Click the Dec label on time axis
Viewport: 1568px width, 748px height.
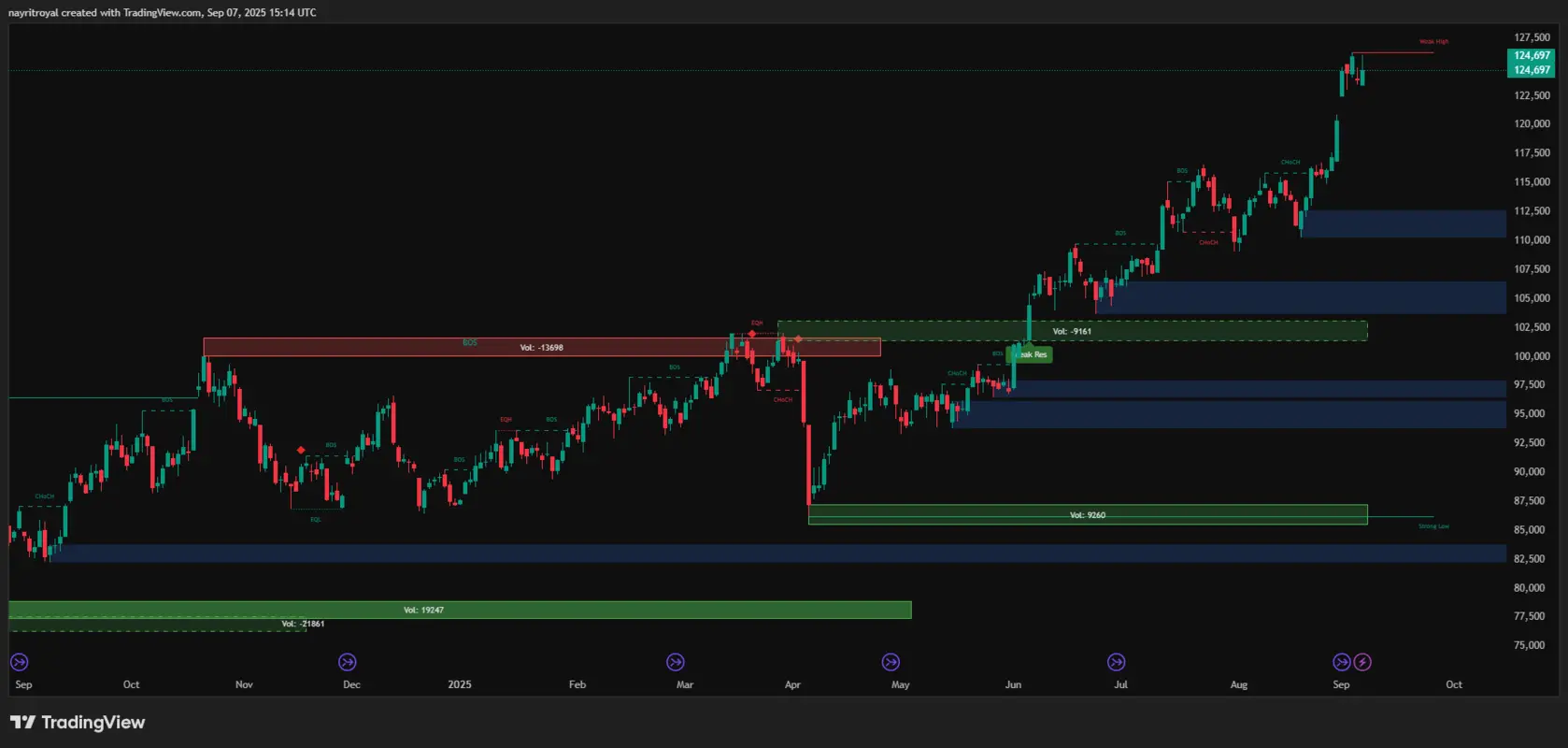coord(351,684)
